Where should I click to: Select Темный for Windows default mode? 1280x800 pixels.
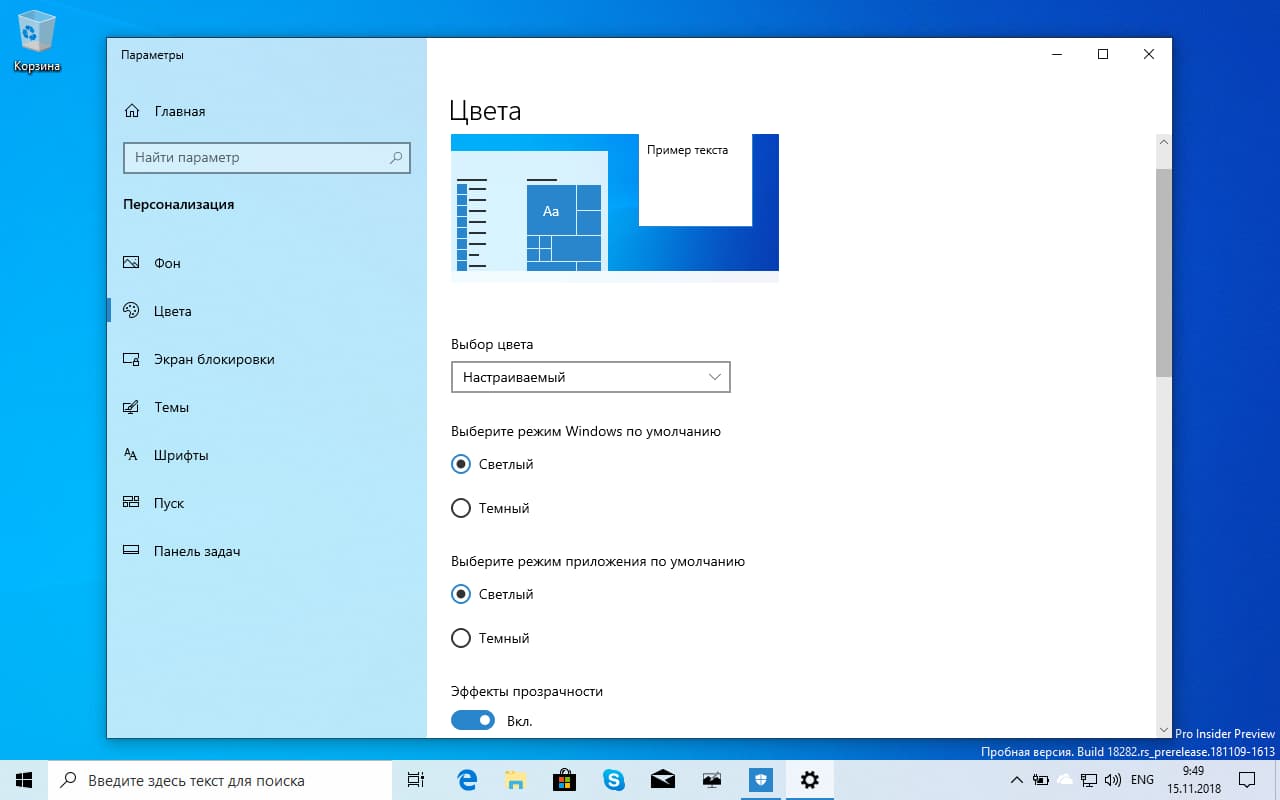click(461, 507)
